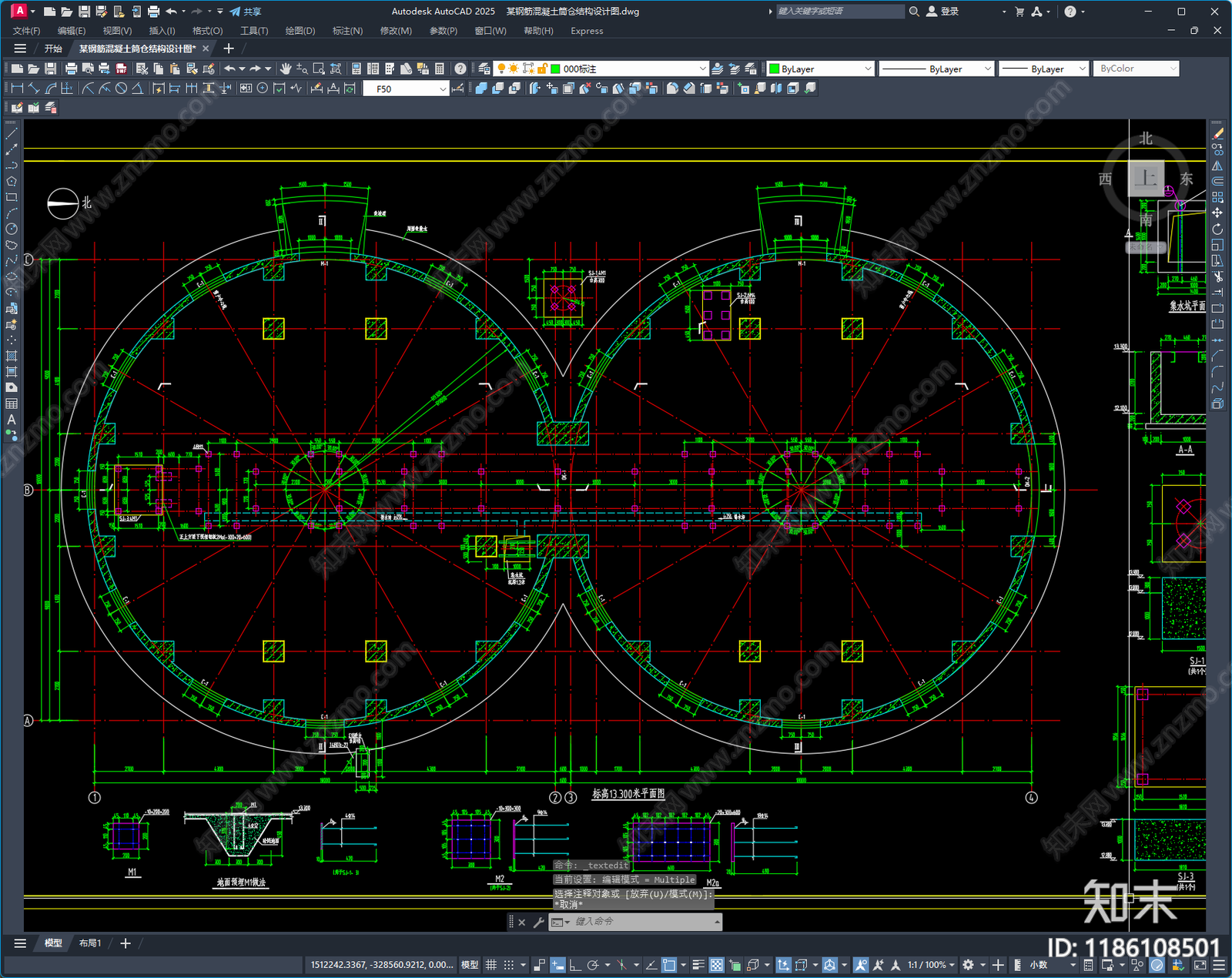The image size is (1232, 978).
Task: Click the 登录 sign-in button
Action: [x=943, y=12]
